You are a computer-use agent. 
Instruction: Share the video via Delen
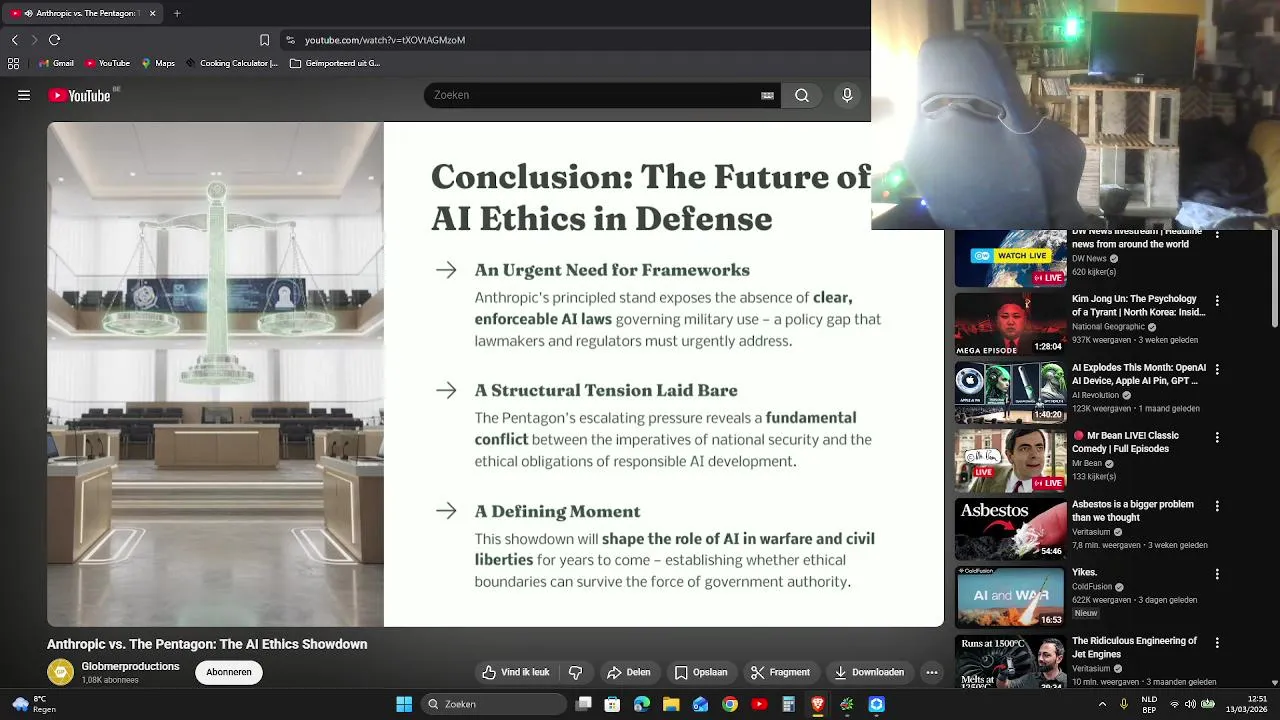click(x=628, y=672)
